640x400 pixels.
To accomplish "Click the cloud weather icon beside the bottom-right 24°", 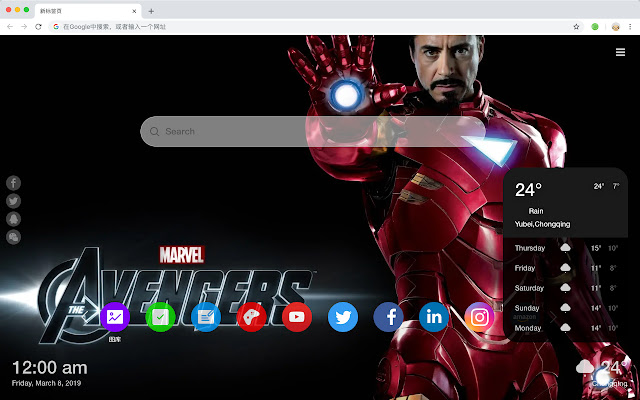I will click(x=585, y=367).
